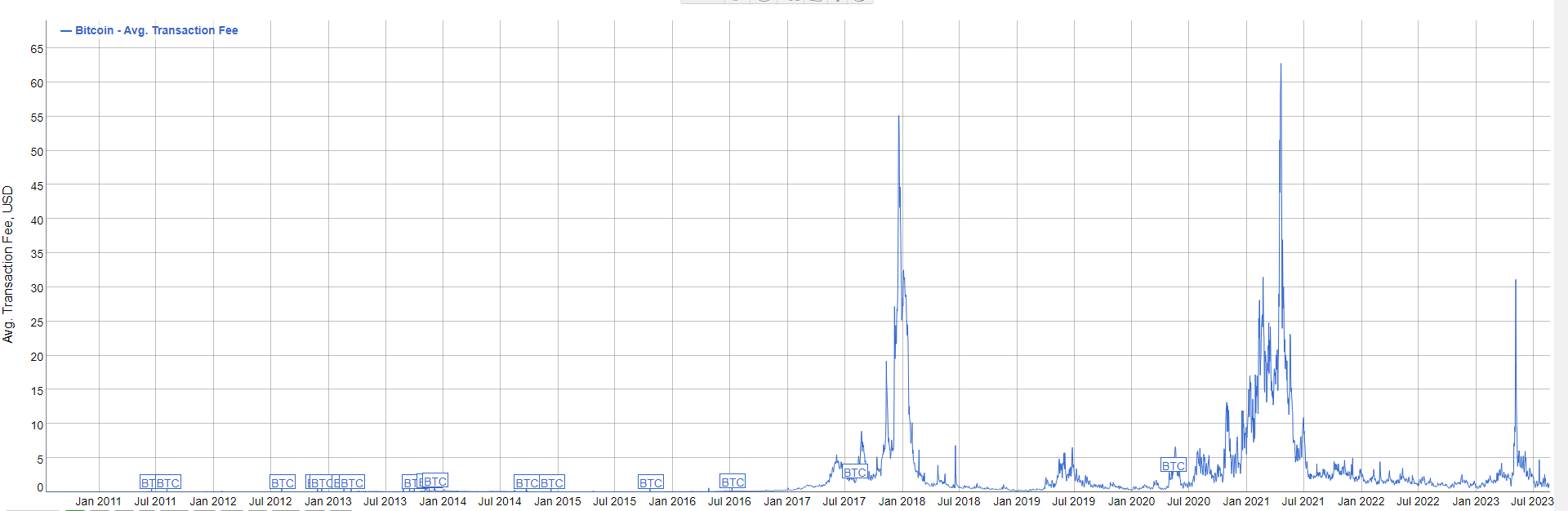Click the full BTC marker right of Jul 2011

pyautogui.click(x=168, y=482)
